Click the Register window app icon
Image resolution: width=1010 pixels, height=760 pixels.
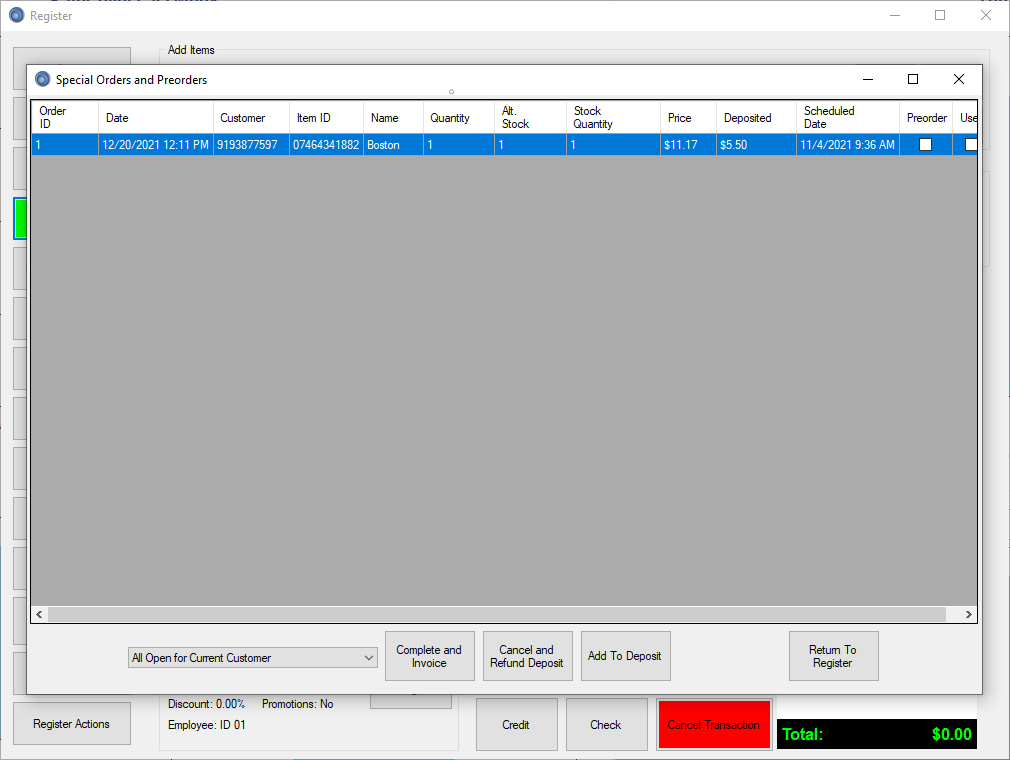pos(16,15)
